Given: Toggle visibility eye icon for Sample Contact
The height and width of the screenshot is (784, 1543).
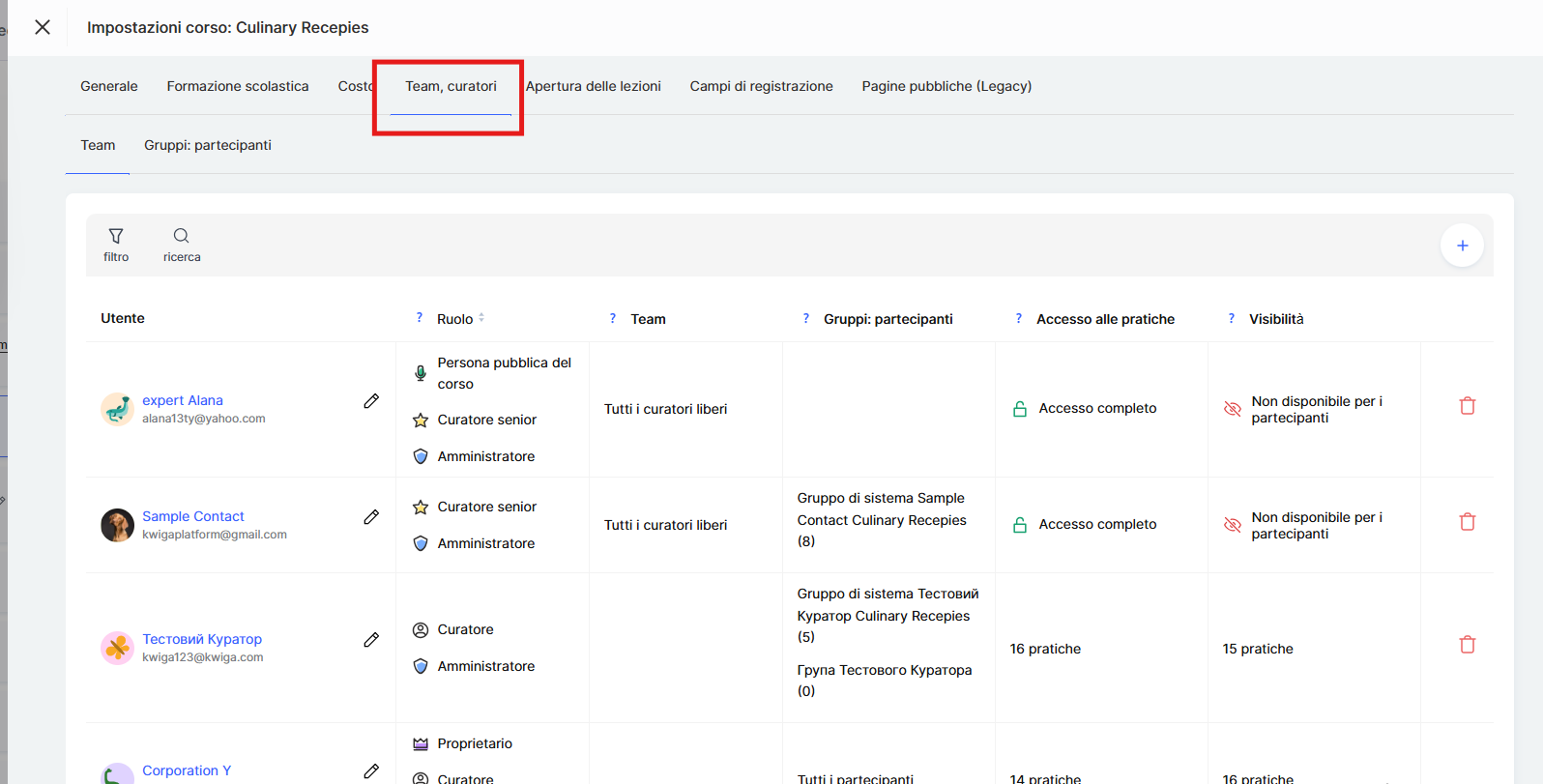Looking at the screenshot, I should point(1232,525).
